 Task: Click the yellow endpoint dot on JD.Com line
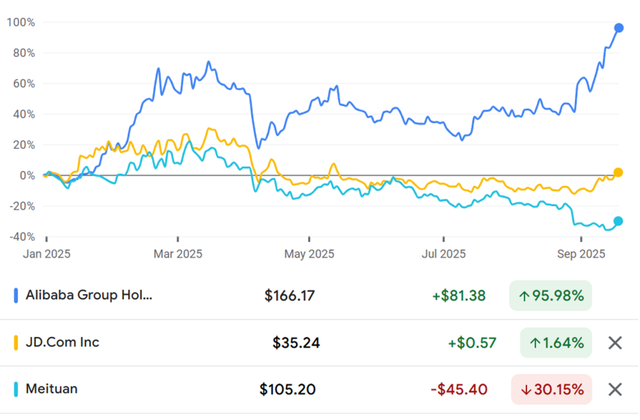(x=618, y=173)
